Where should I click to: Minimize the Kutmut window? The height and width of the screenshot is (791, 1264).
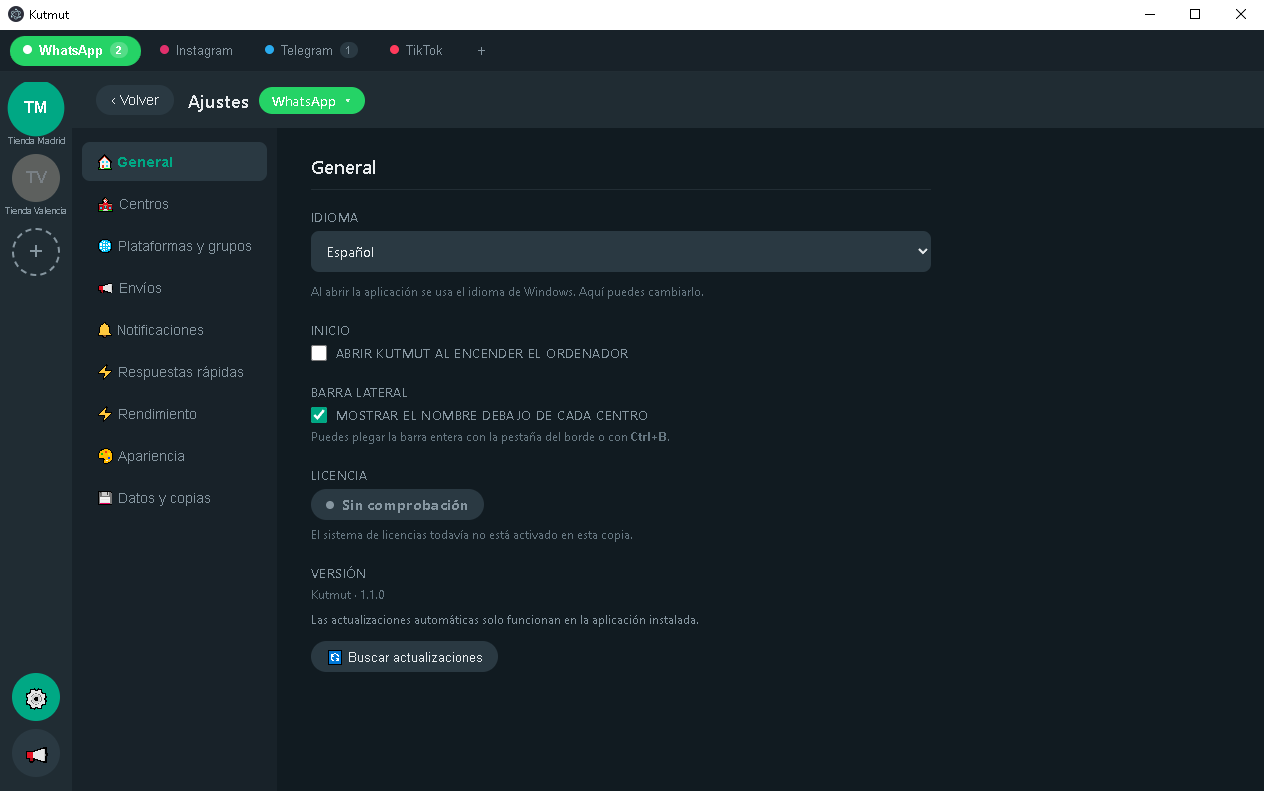pyautogui.click(x=1149, y=14)
